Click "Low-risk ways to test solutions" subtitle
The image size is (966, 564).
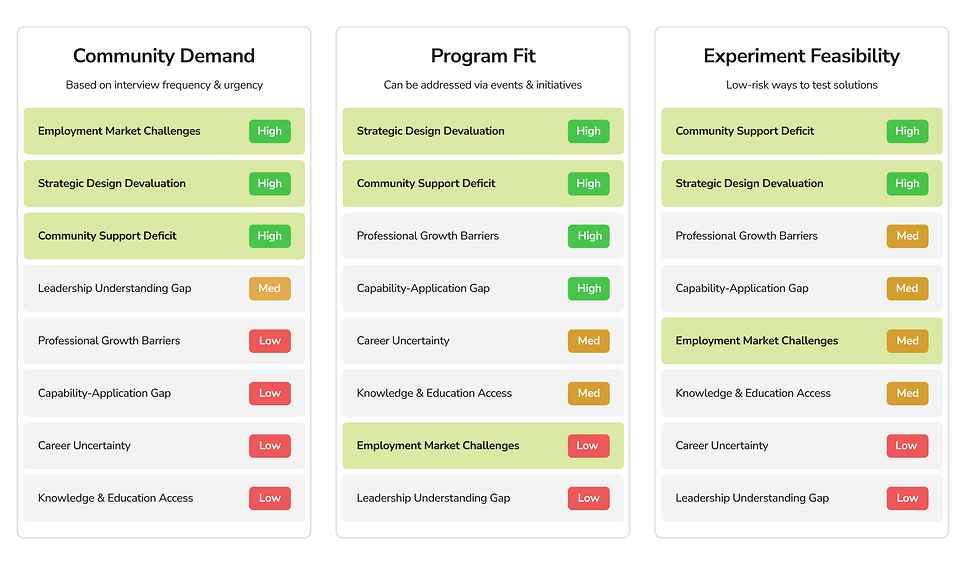tap(802, 85)
